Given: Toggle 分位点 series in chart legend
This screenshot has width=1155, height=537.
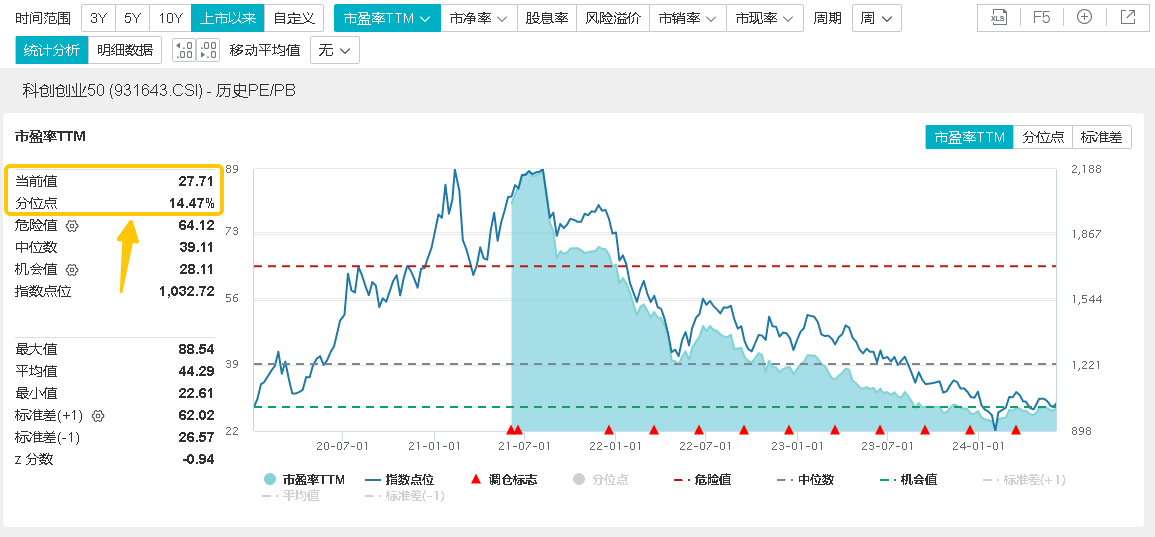Looking at the screenshot, I should tap(600, 479).
